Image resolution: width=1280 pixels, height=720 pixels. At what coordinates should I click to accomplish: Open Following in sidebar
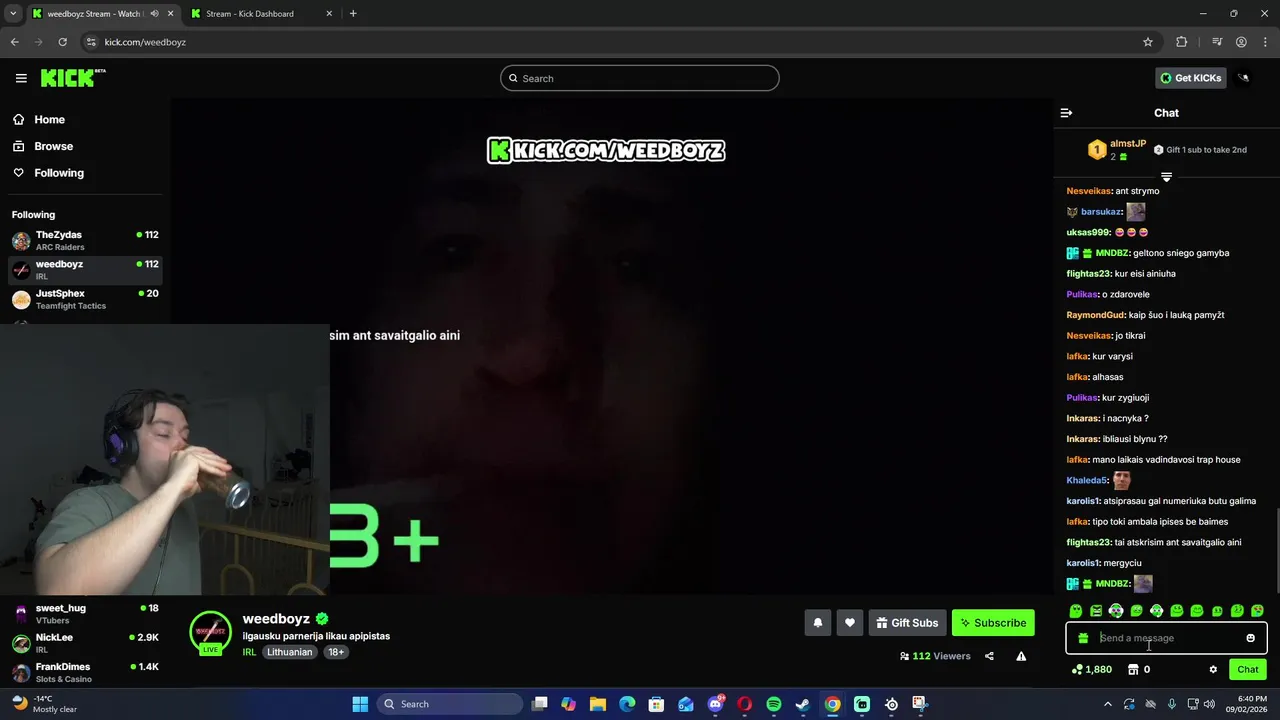[x=48, y=173]
